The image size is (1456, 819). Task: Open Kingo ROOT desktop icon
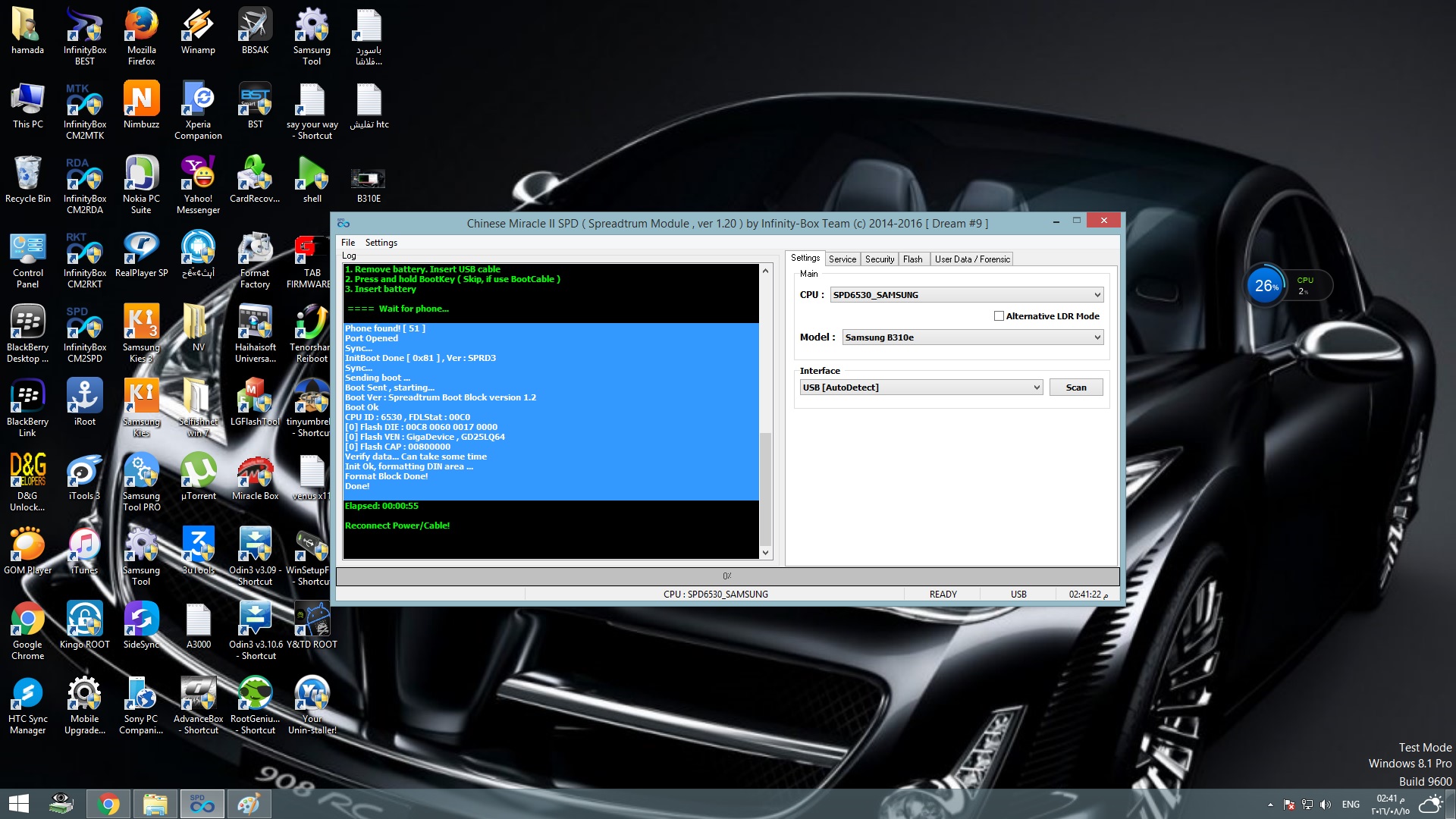click(85, 625)
